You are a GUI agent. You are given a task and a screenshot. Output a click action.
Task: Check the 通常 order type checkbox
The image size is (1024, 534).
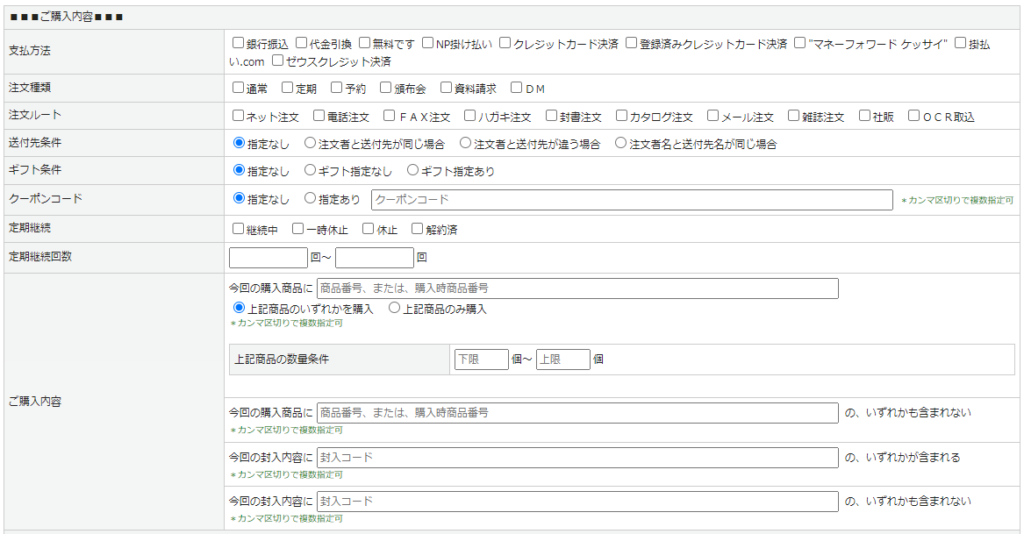[238, 87]
